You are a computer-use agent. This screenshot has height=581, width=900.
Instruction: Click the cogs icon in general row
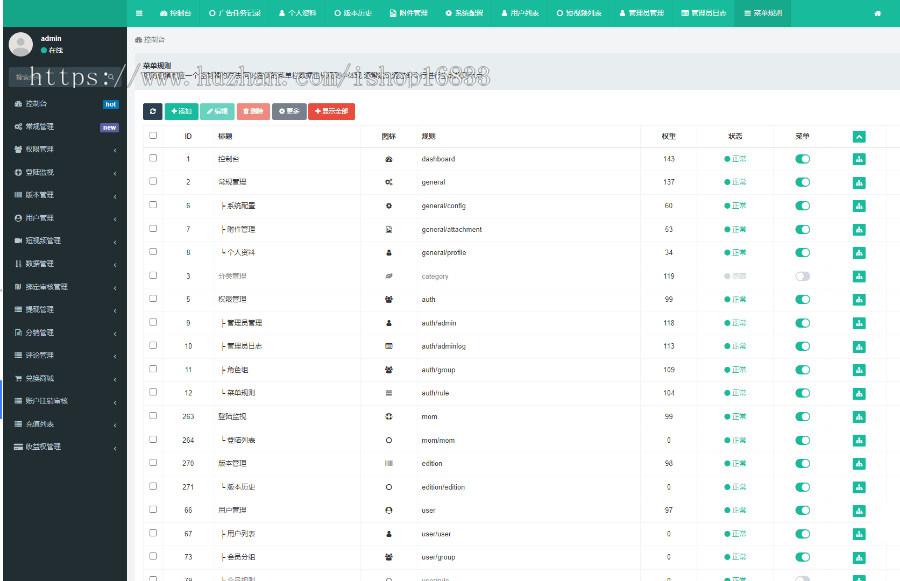pyautogui.click(x=389, y=182)
